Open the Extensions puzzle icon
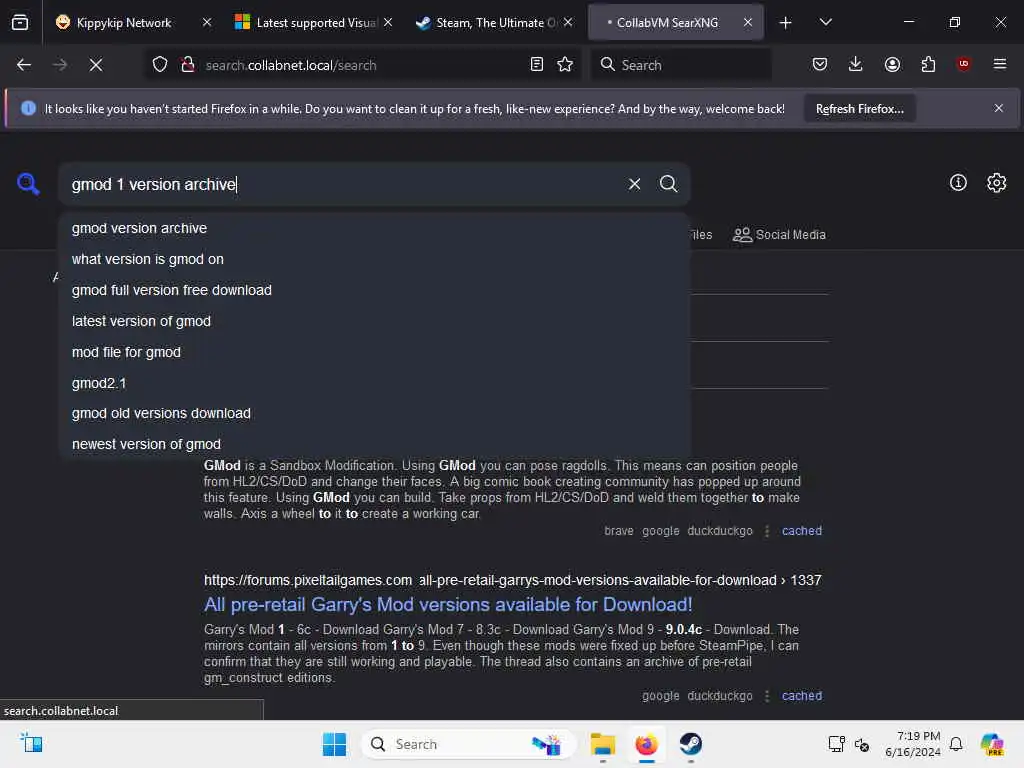 pyautogui.click(x=928, y=65)
